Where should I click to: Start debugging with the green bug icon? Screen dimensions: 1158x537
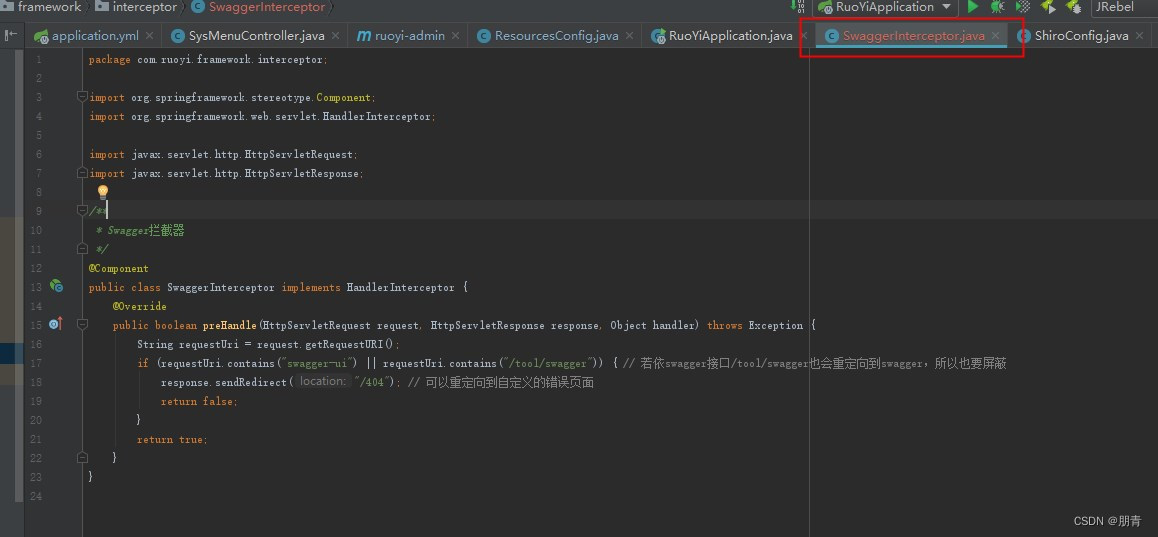point(997,7)
